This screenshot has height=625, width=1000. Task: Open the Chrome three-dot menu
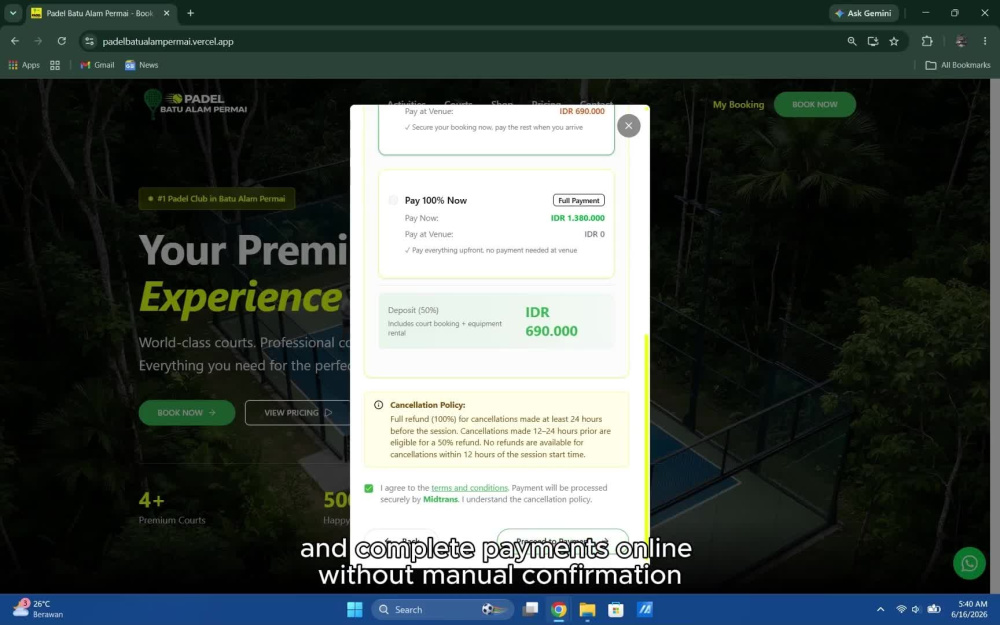[x=985, y=41]
